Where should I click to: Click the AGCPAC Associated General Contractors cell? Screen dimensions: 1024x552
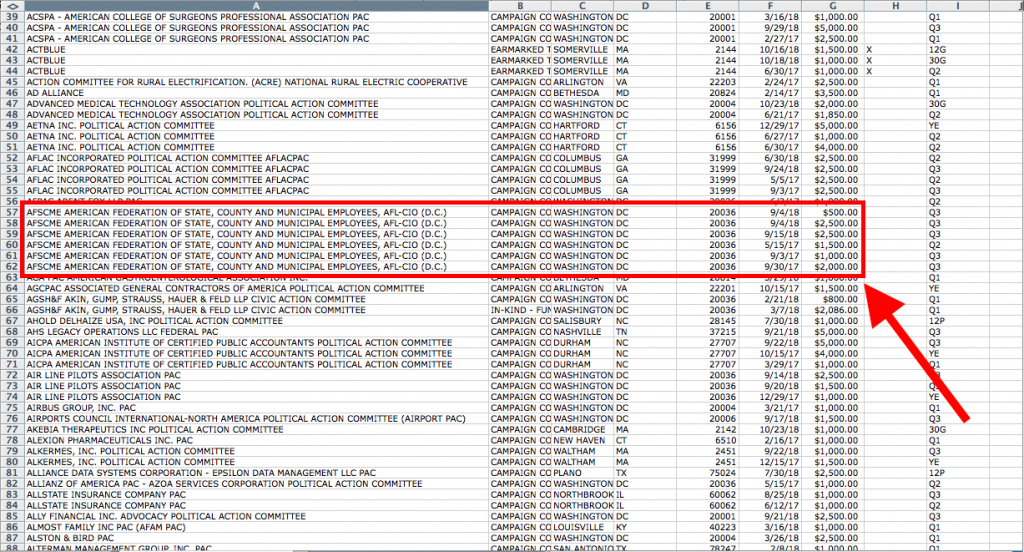pos(257,288)
